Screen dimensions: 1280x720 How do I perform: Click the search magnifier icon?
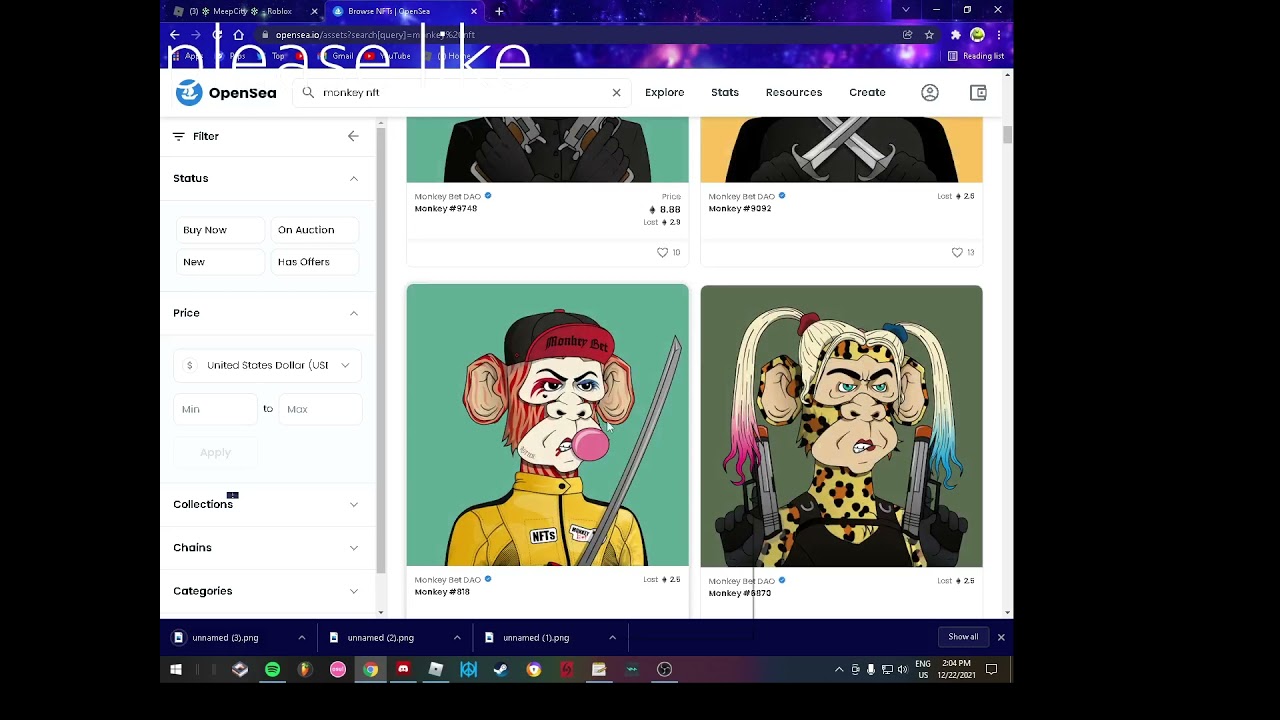(x=308, y=92)
